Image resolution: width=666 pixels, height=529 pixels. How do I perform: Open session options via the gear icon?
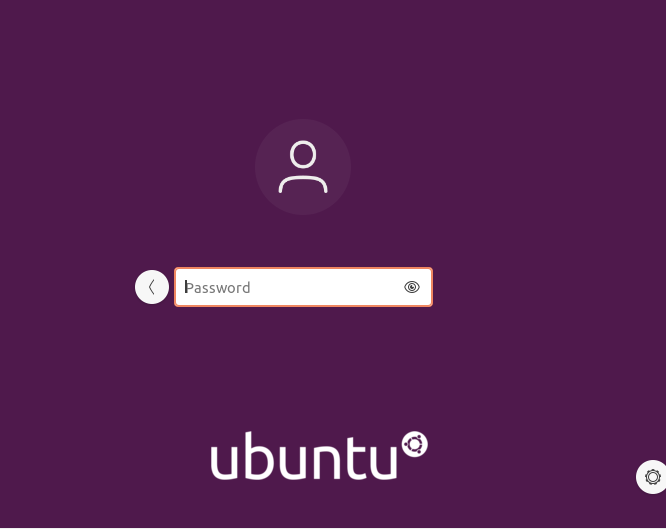click(x=652, y=477)
